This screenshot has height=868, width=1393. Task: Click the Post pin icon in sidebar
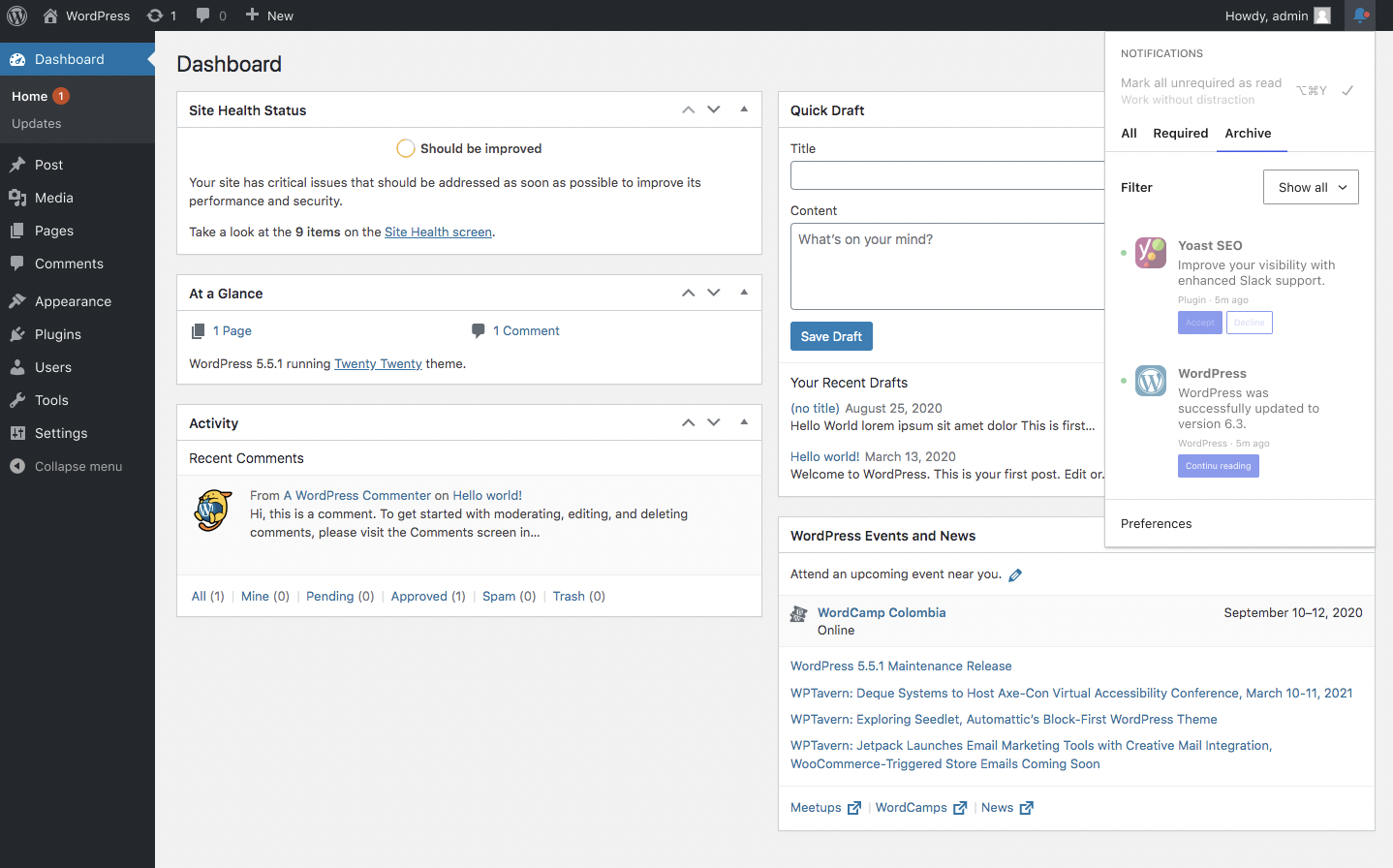(17, 165)
